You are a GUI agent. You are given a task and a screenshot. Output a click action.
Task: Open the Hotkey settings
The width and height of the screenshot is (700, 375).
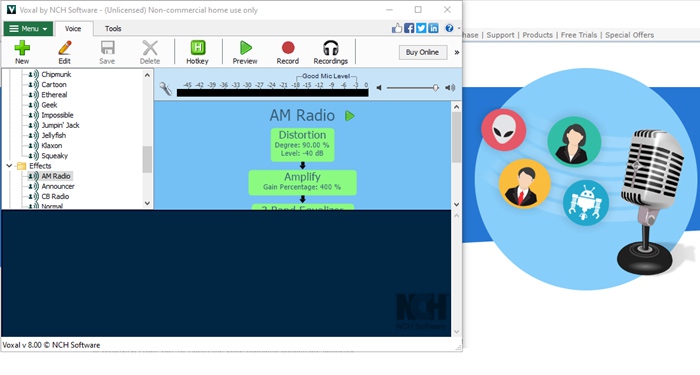point(197,52)
